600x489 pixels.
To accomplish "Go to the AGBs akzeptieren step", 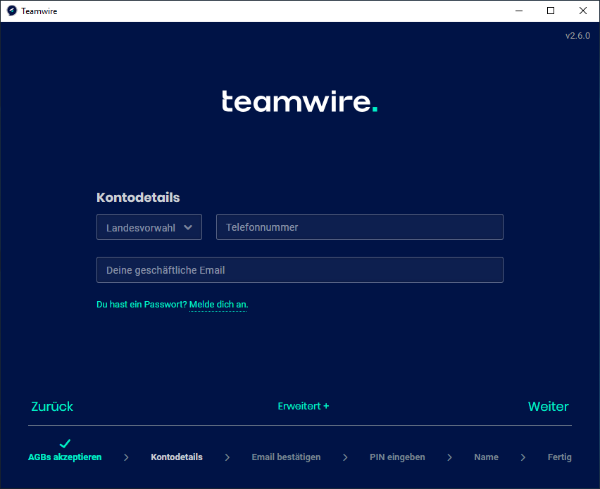I will coord(65,457).
